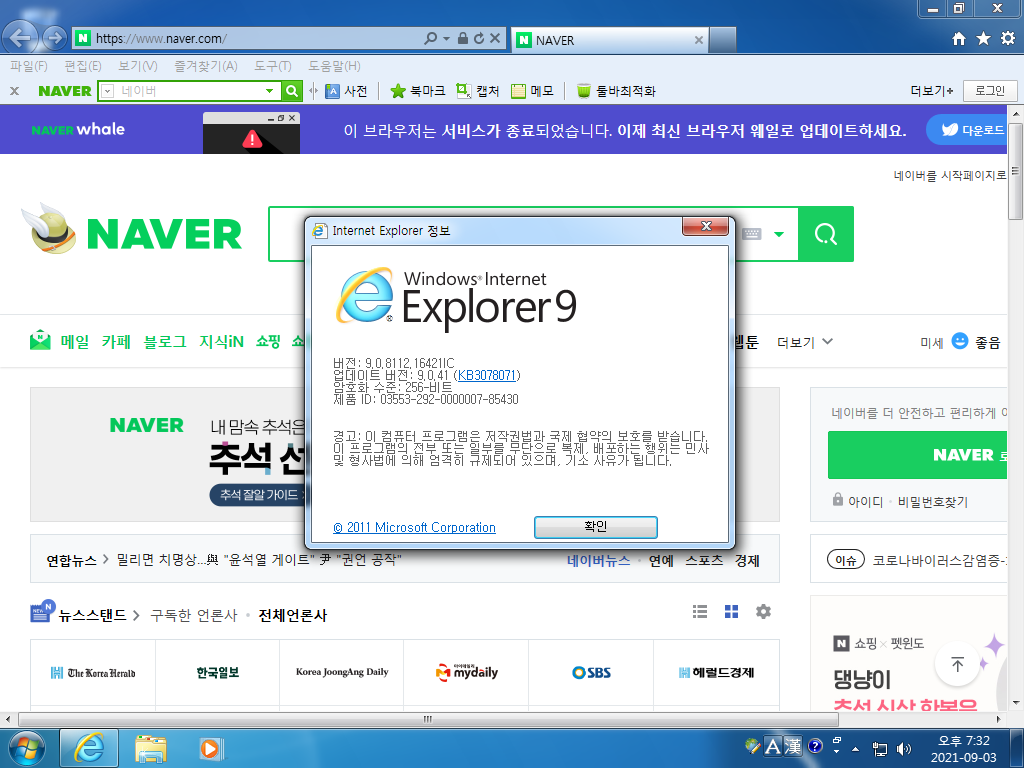Open the 도구(T) menu
The width and height of the screenshot is (1024, 768).
point(273,66)
